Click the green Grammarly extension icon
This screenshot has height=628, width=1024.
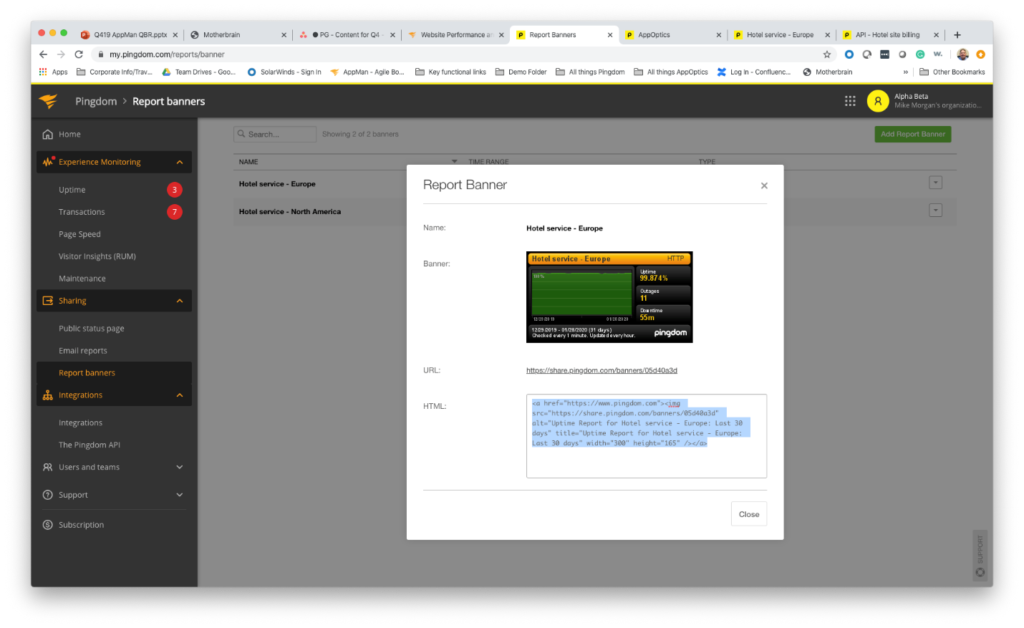[920, 54]
